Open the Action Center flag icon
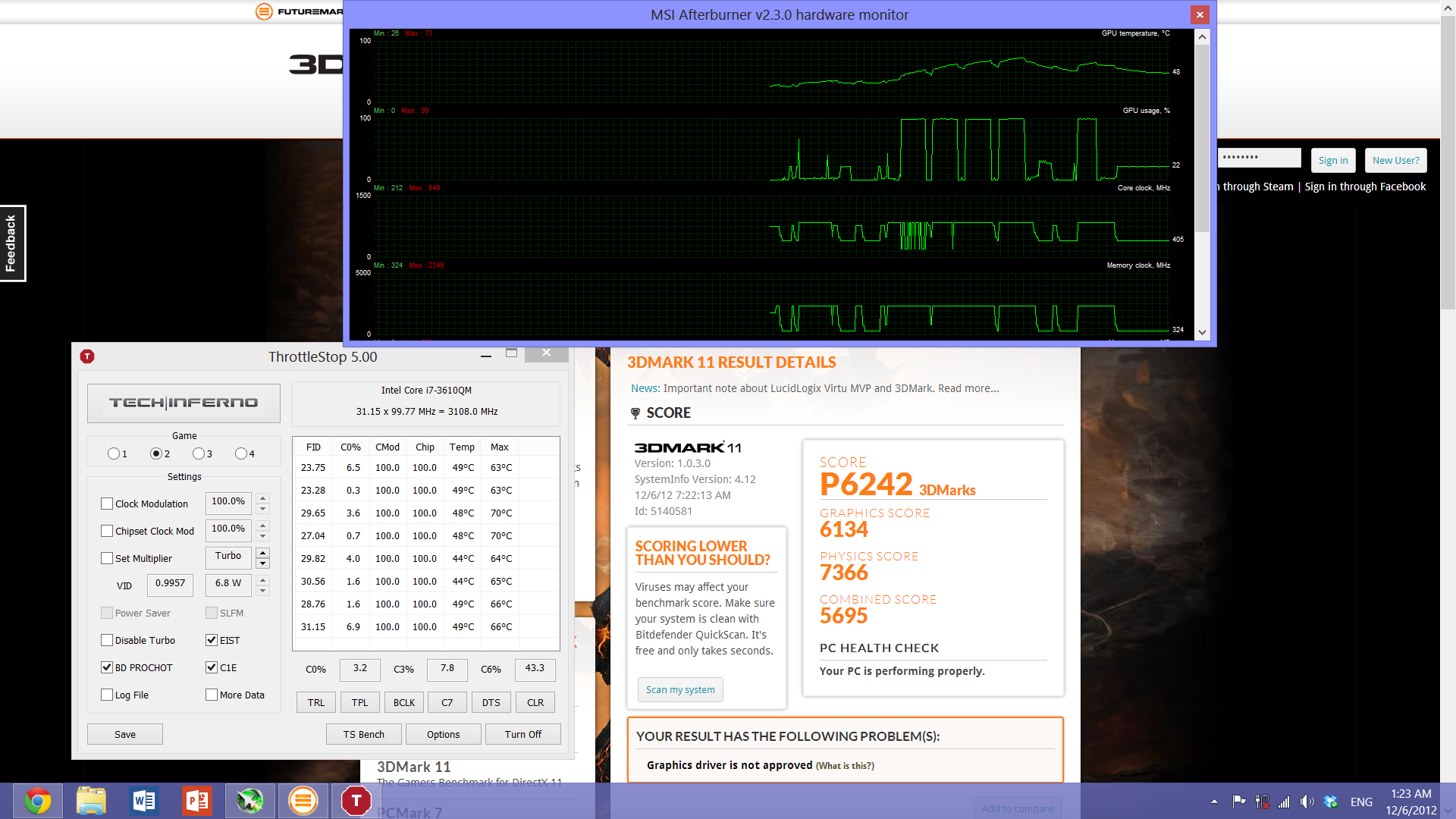1456x819 pixels. point(1239,802)
